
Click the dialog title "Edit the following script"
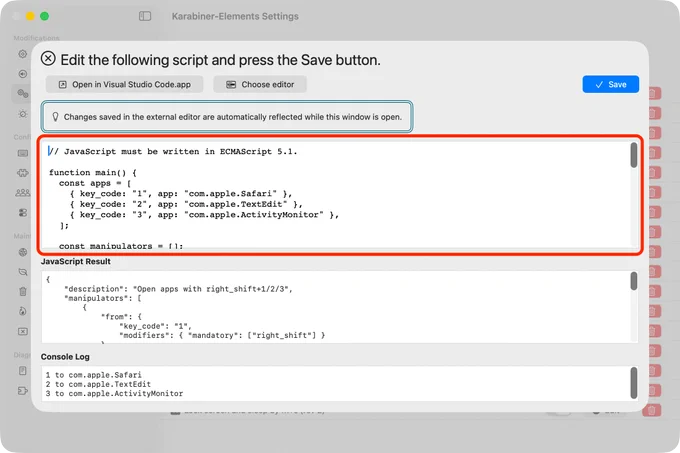(220, 60)
